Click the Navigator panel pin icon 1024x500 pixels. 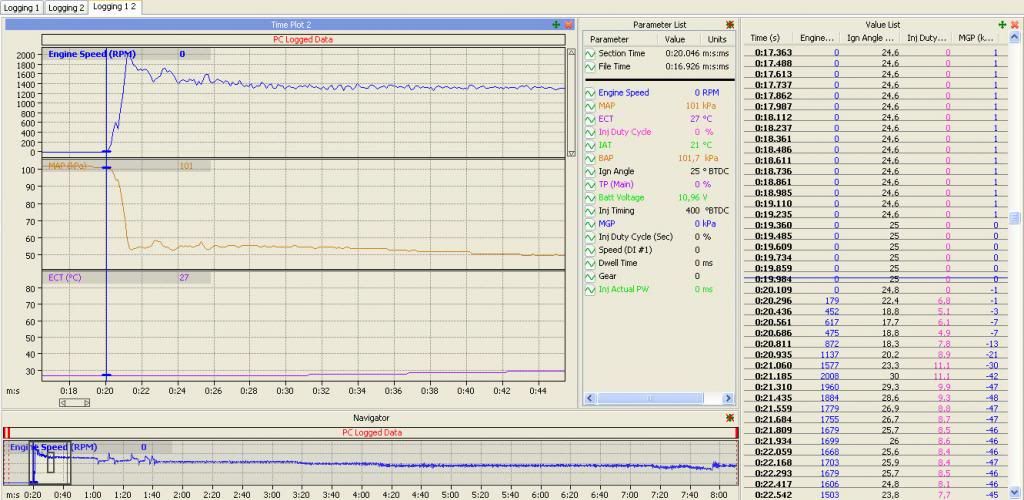coord(730,418)
